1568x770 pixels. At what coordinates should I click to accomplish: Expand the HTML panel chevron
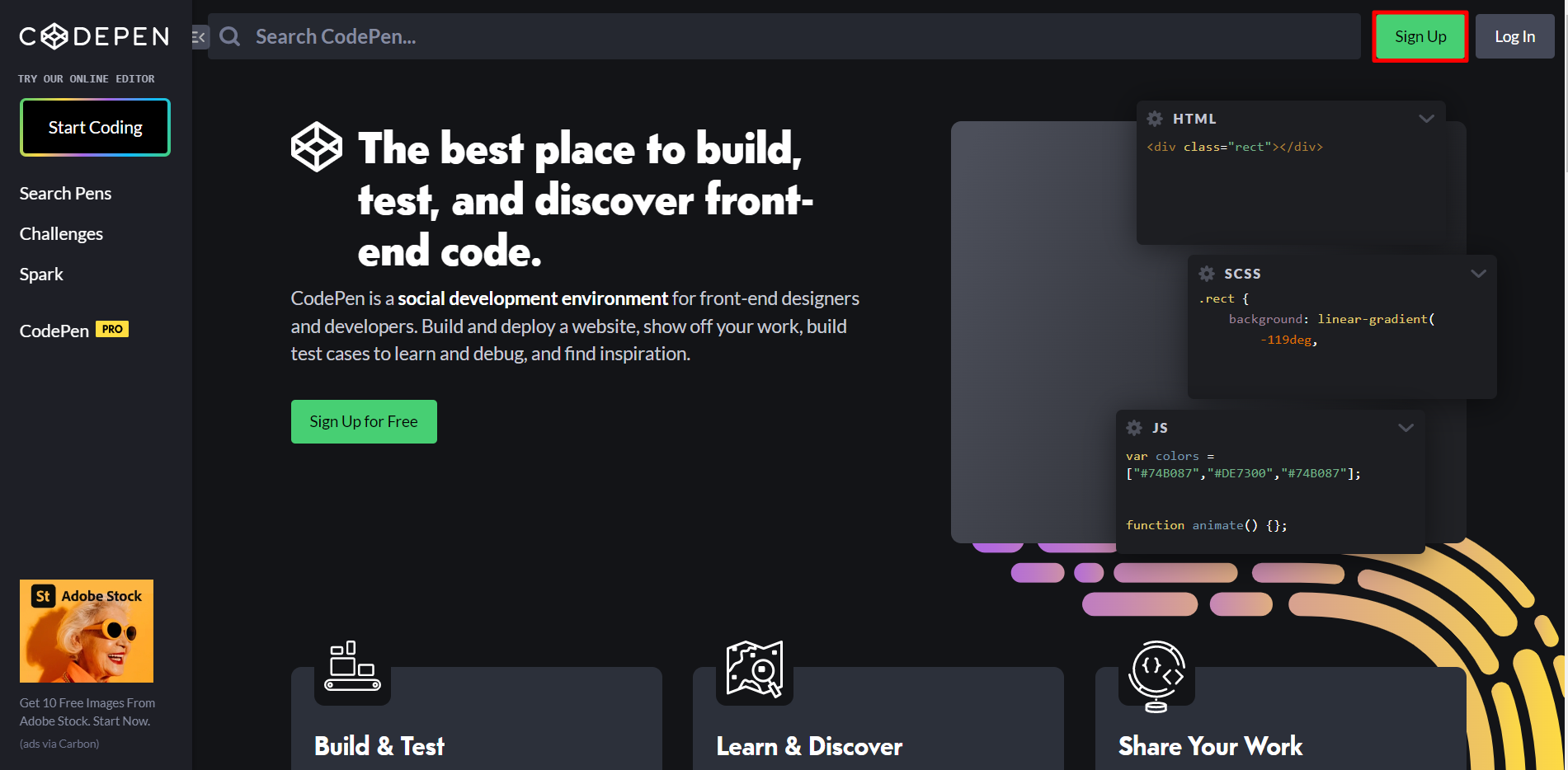click(x=1426, y=119)
